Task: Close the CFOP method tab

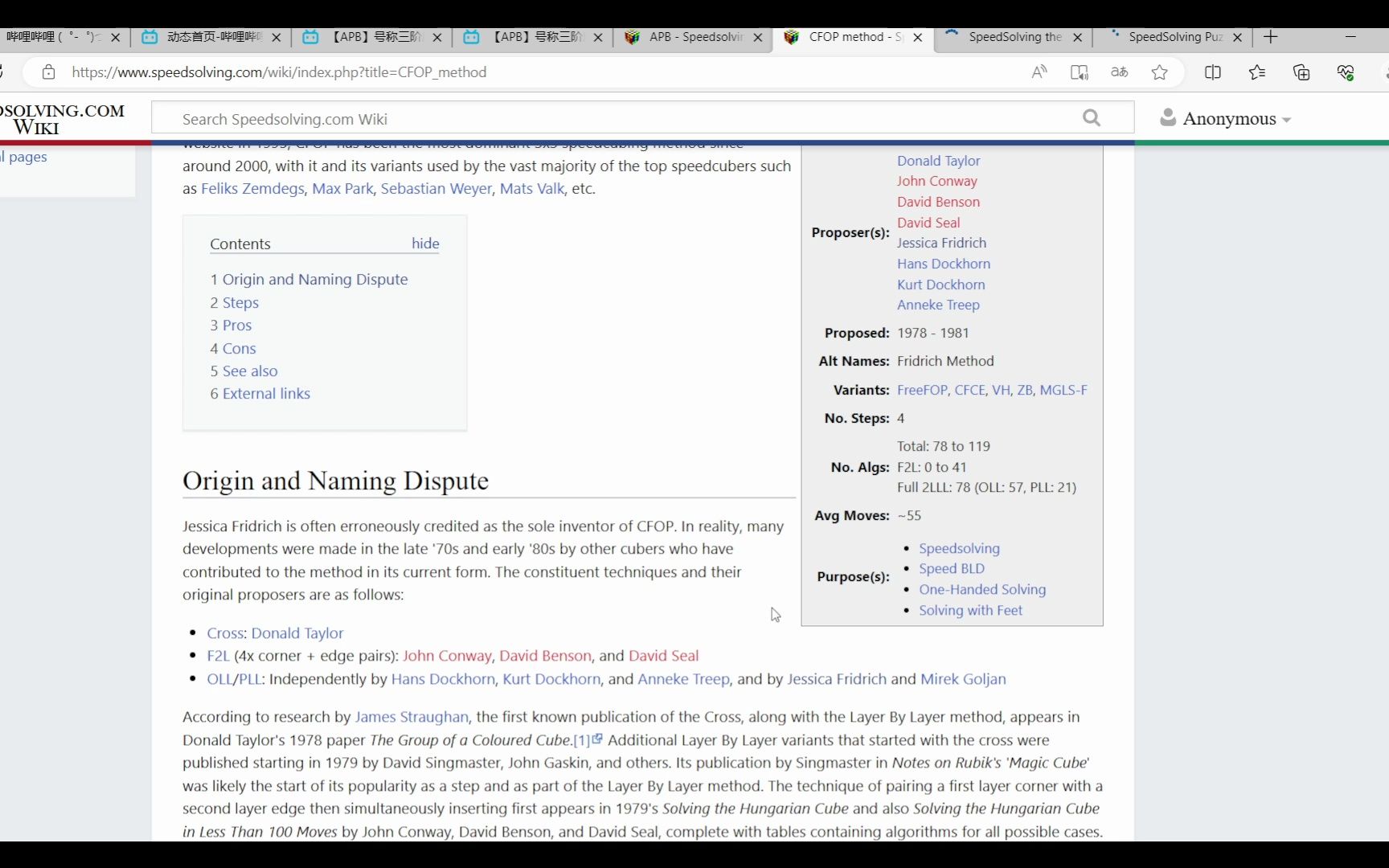Action: click(x=917, y=37)
